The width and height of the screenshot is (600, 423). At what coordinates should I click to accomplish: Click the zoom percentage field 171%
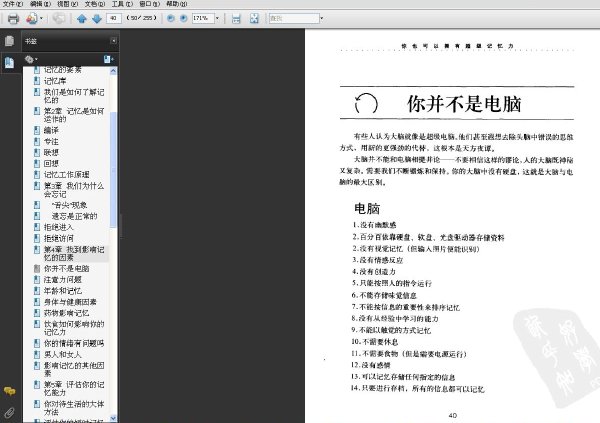tap(203, 18)
